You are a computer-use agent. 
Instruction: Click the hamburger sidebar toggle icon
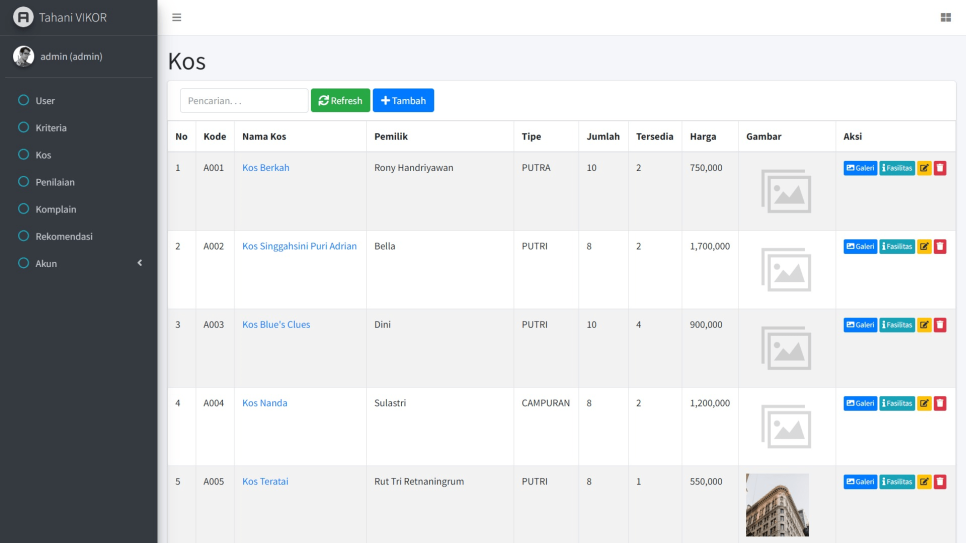click(177, 17)
